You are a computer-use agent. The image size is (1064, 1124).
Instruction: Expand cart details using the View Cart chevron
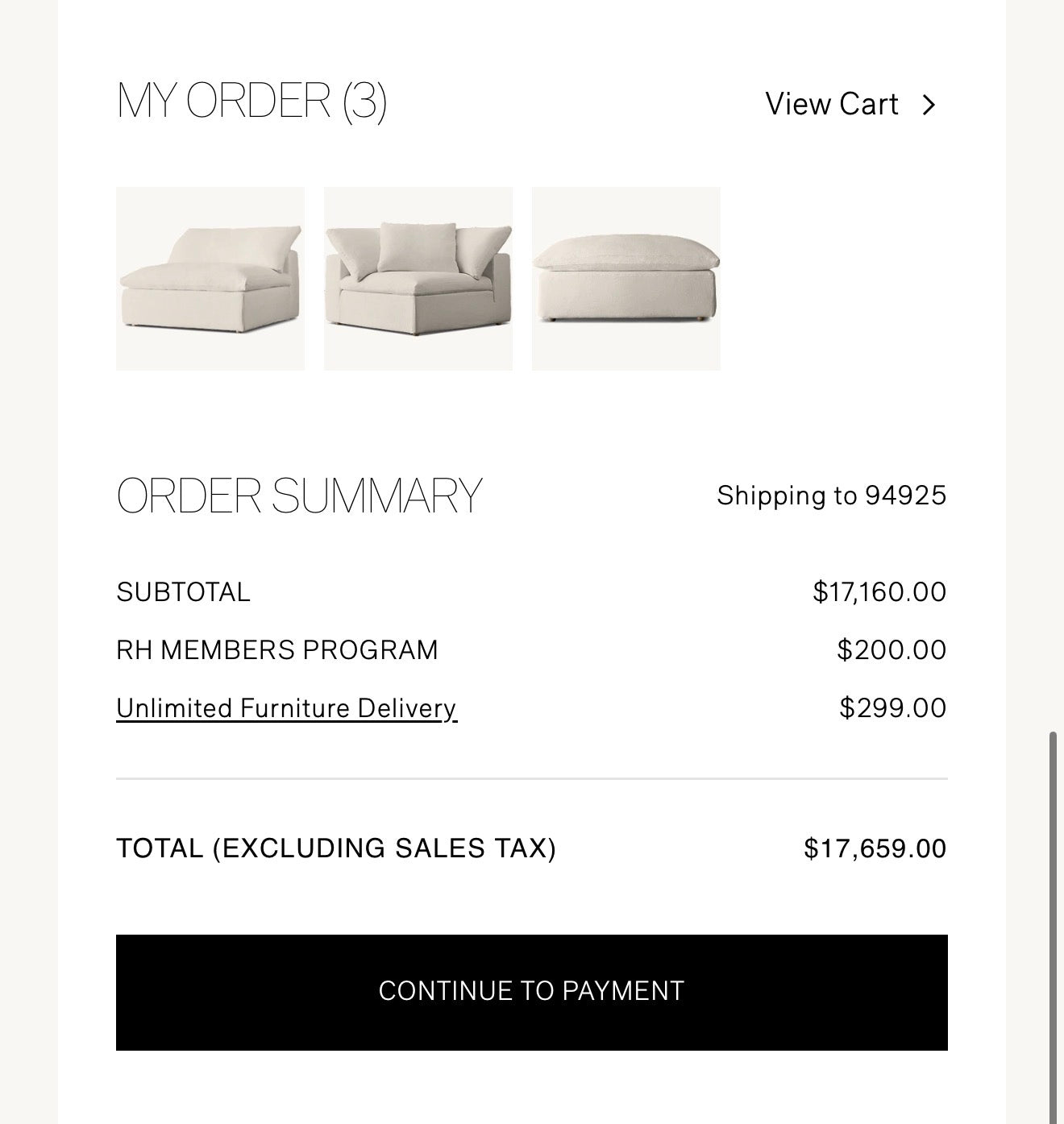click(x=931, y=103)
